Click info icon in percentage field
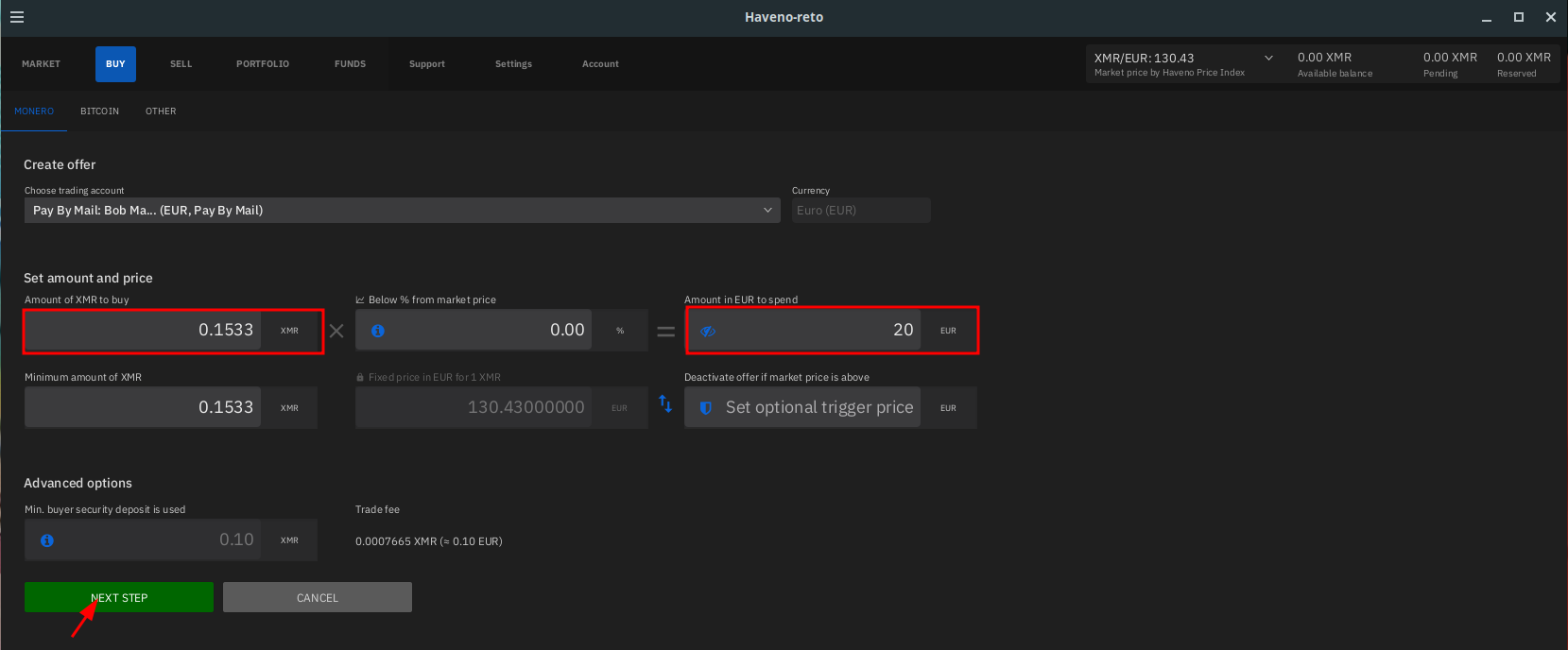The image size is (1568, 650). coord(378,331)
